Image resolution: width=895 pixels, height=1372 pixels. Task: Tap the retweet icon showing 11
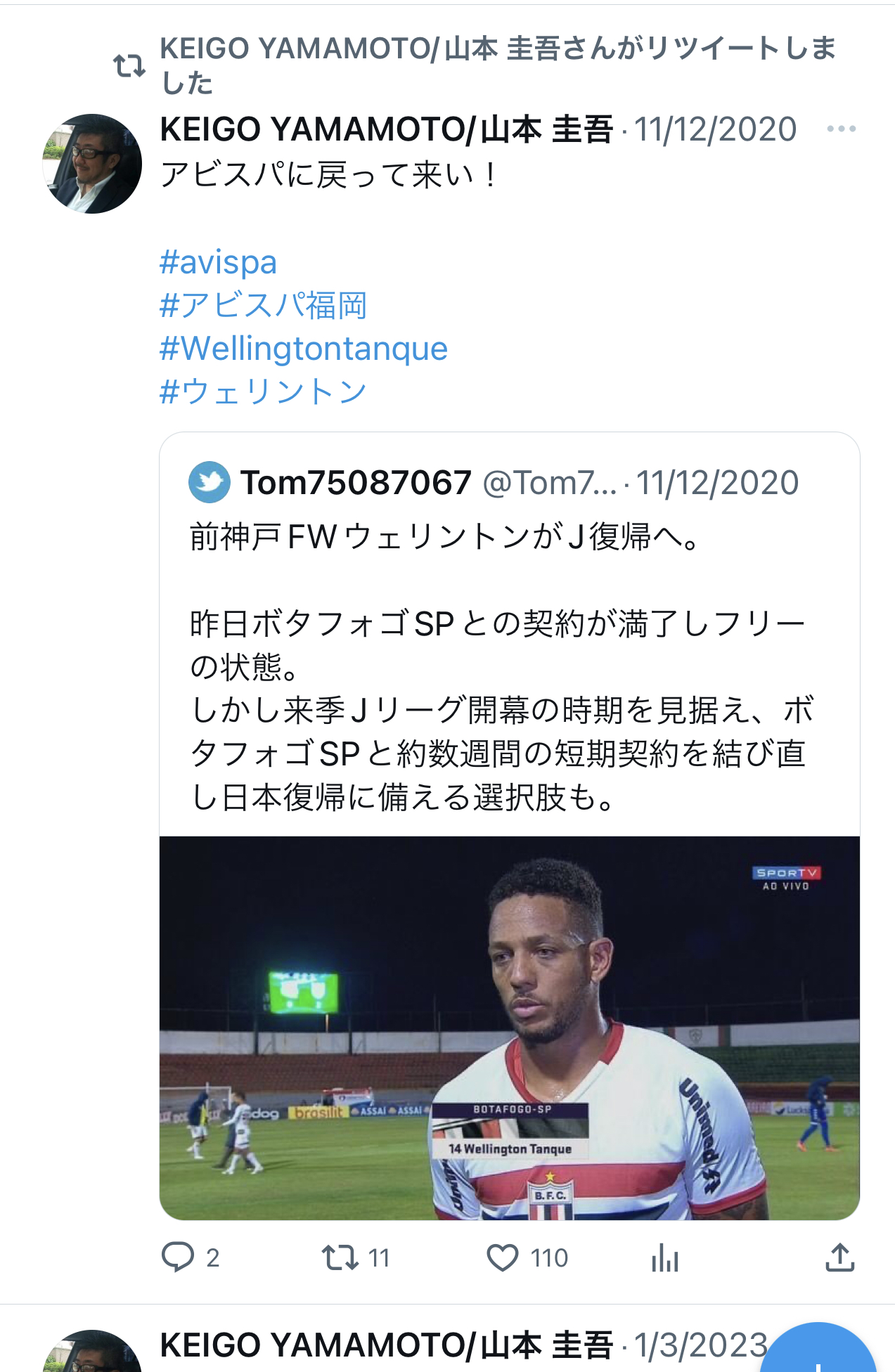(340, 1257)
